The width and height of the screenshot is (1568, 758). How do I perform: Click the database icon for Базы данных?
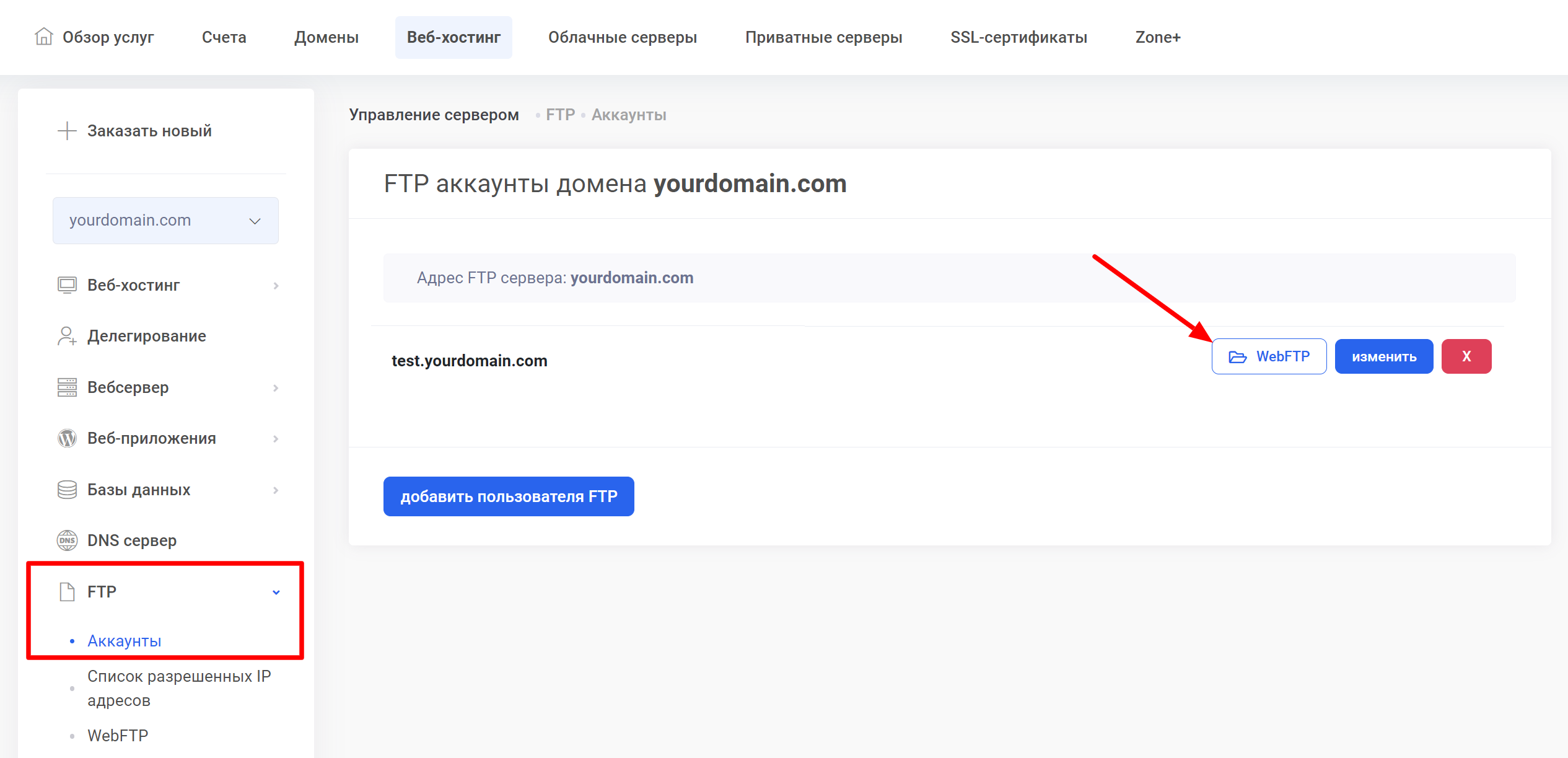pyautogui.click(x=67, y=490)
